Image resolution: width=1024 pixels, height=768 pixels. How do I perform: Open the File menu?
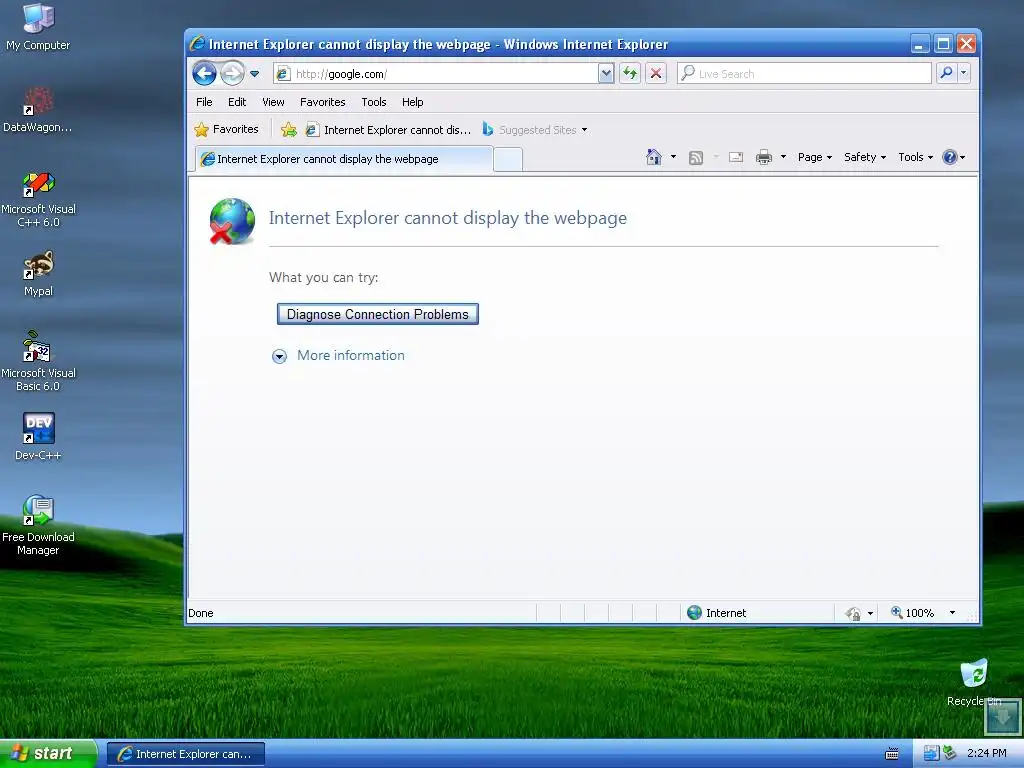click(204, 102)
